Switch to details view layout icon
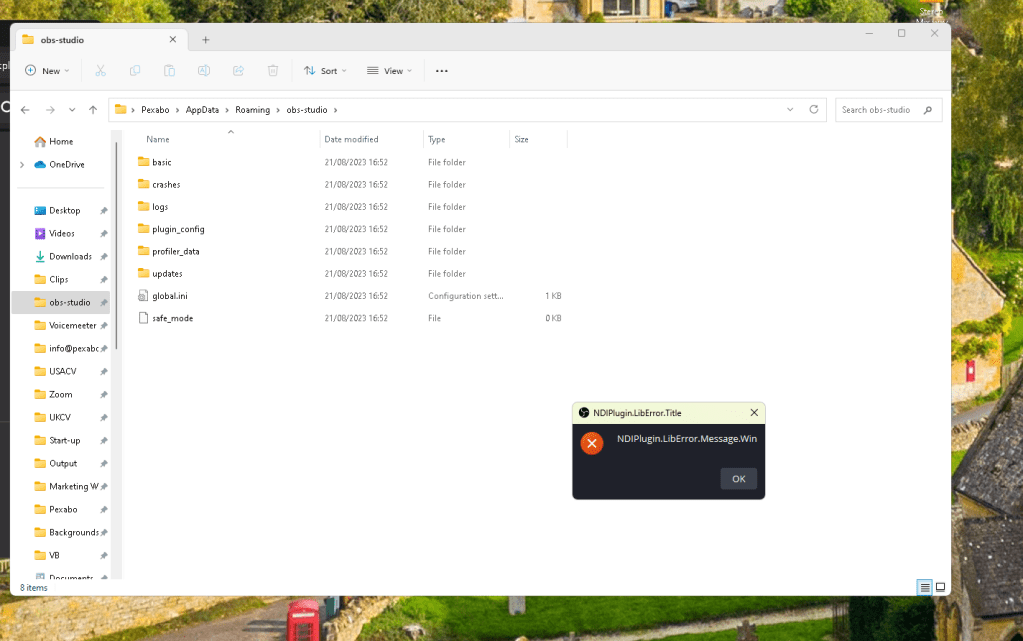Screen dimensions: 1023x641 pos(924,587)
